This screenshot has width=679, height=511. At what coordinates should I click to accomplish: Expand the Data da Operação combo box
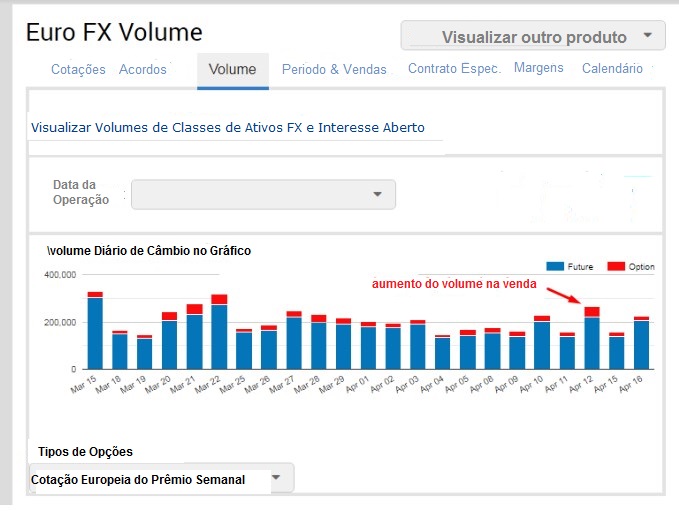[x=264, y=194]
